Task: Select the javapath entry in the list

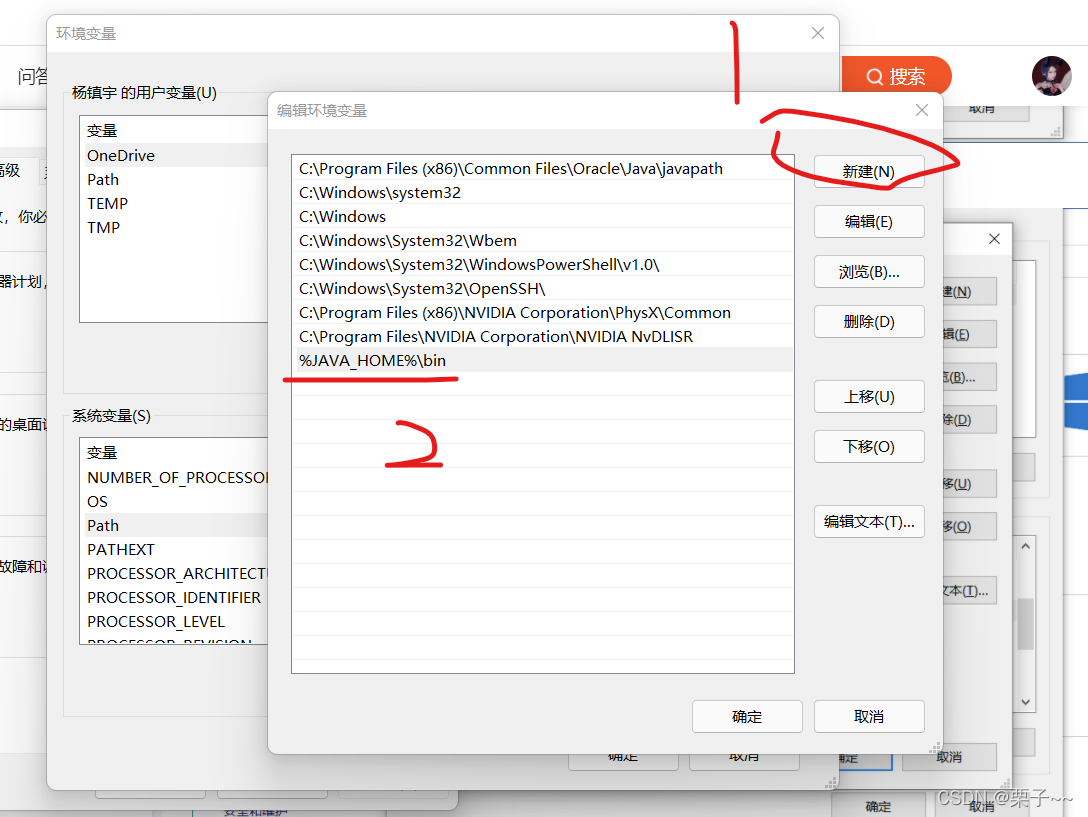Action: click(x=542, y=169)
